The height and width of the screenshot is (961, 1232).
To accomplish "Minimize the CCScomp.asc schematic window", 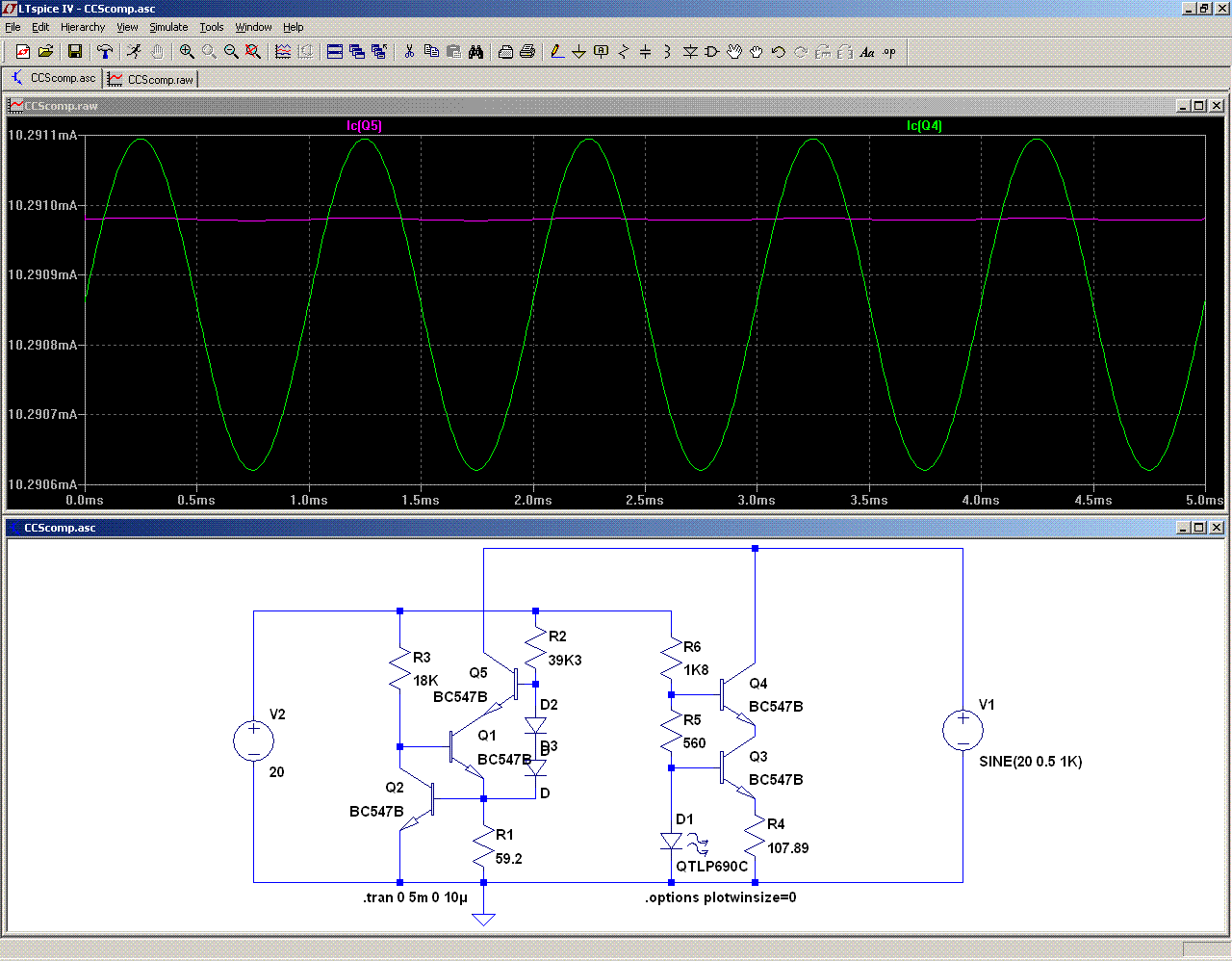I will [1183, 528].
